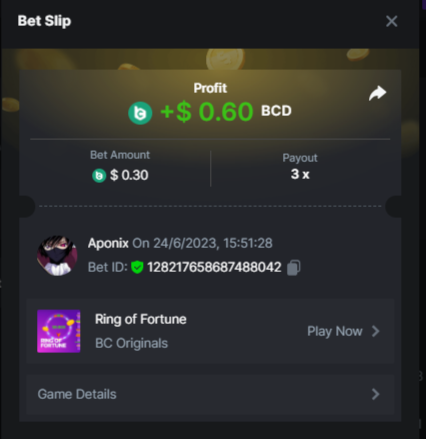Open Aponix's profile avatar

coord(57,256)
